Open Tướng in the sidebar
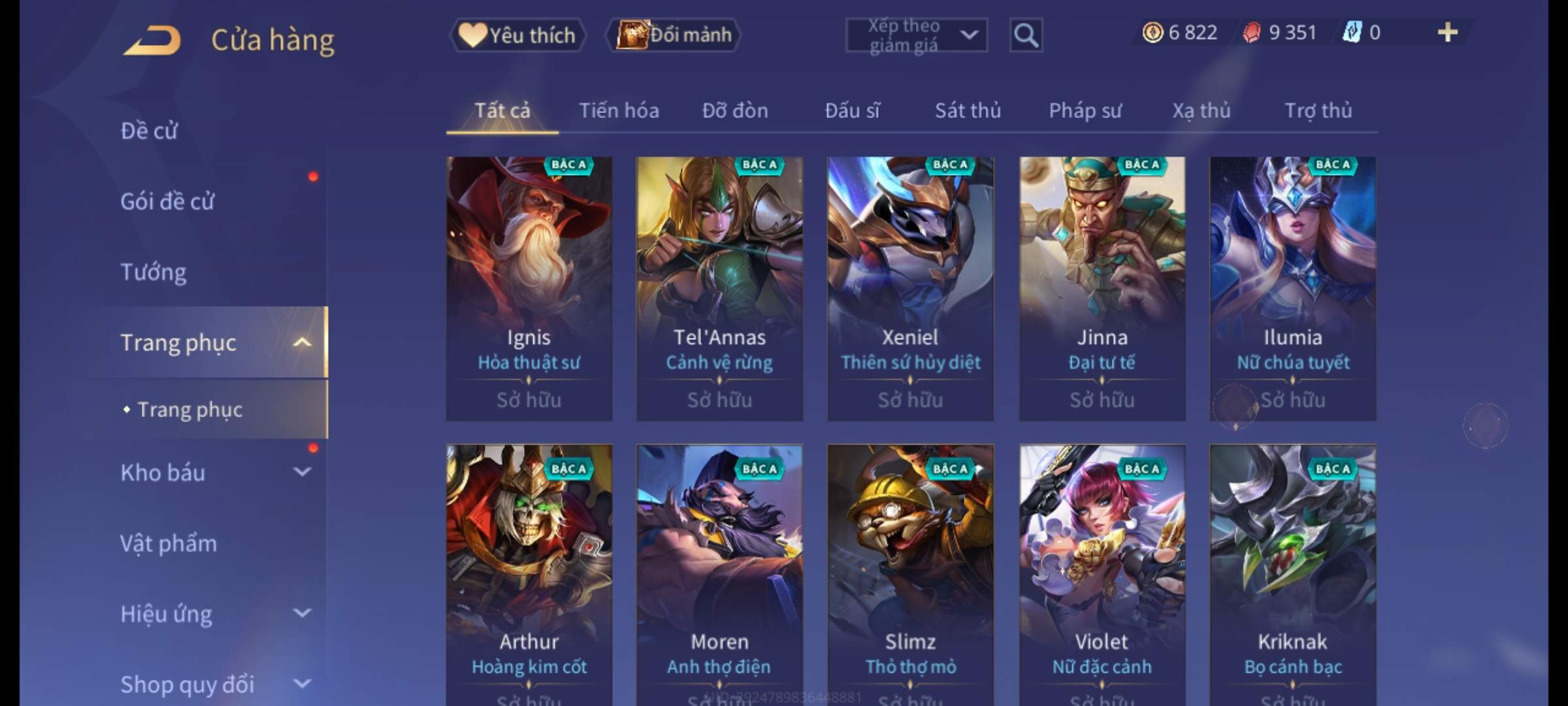The image size is (1568, 706). point(154,271)
